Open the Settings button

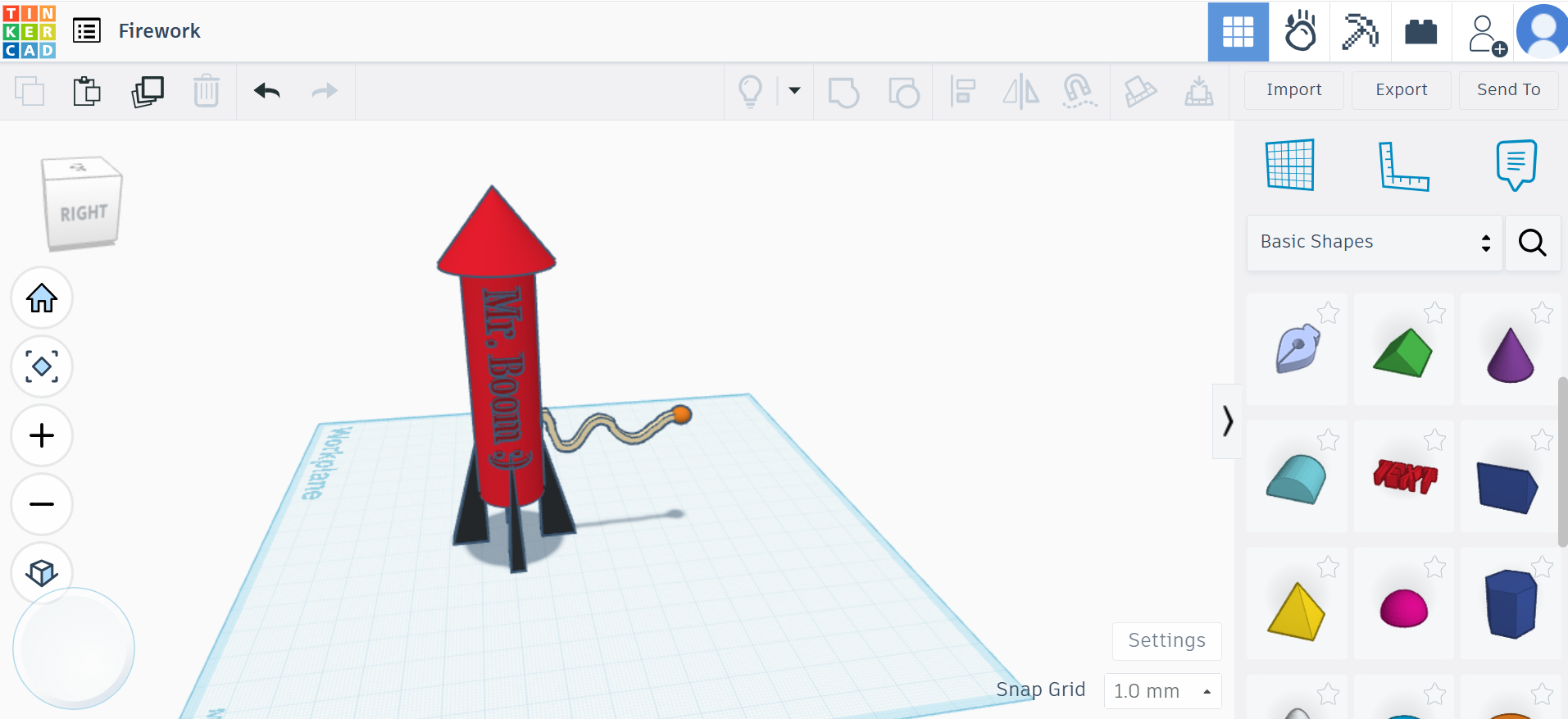[x=1166, y=640]
